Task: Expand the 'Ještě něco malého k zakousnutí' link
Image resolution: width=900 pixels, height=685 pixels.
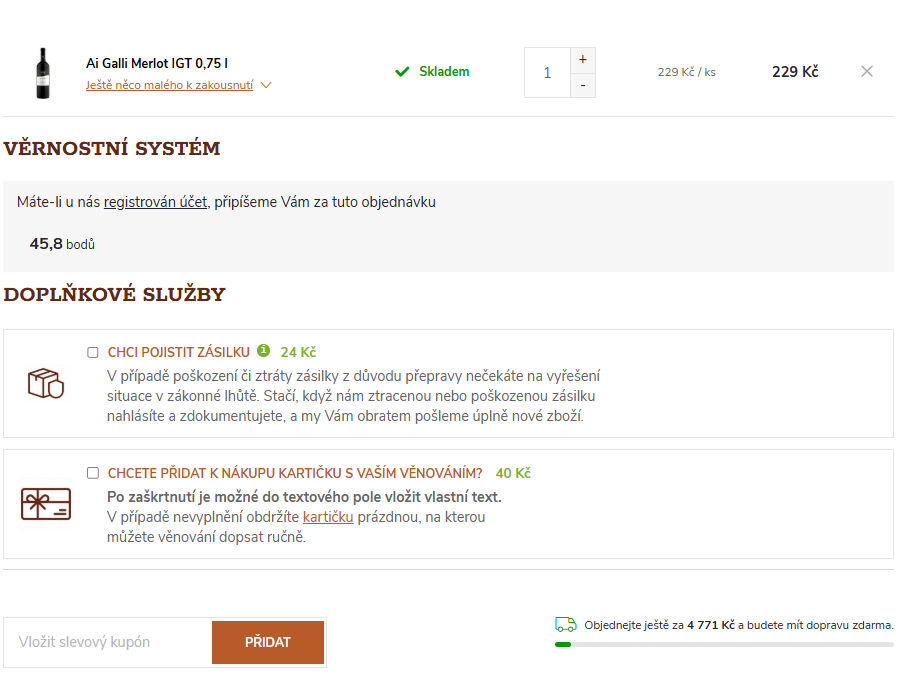Action: [x=169, y=86]
